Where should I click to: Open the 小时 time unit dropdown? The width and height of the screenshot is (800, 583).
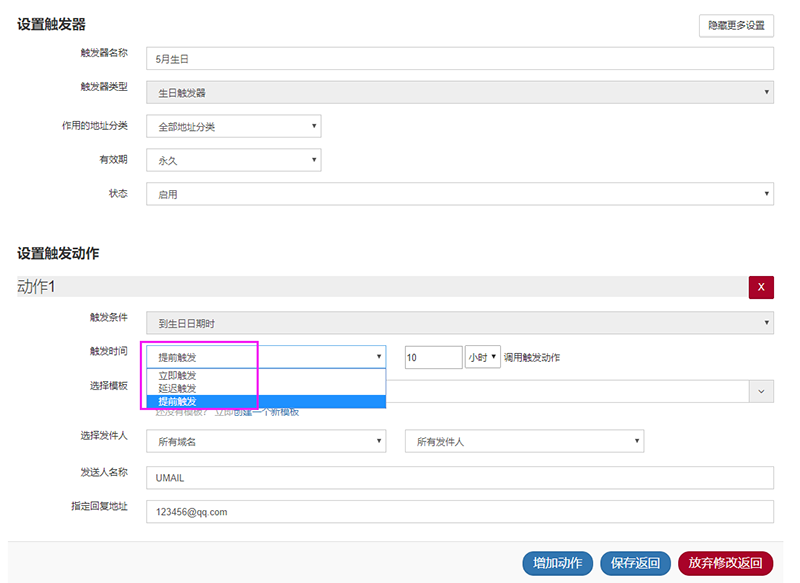point(482,357)
